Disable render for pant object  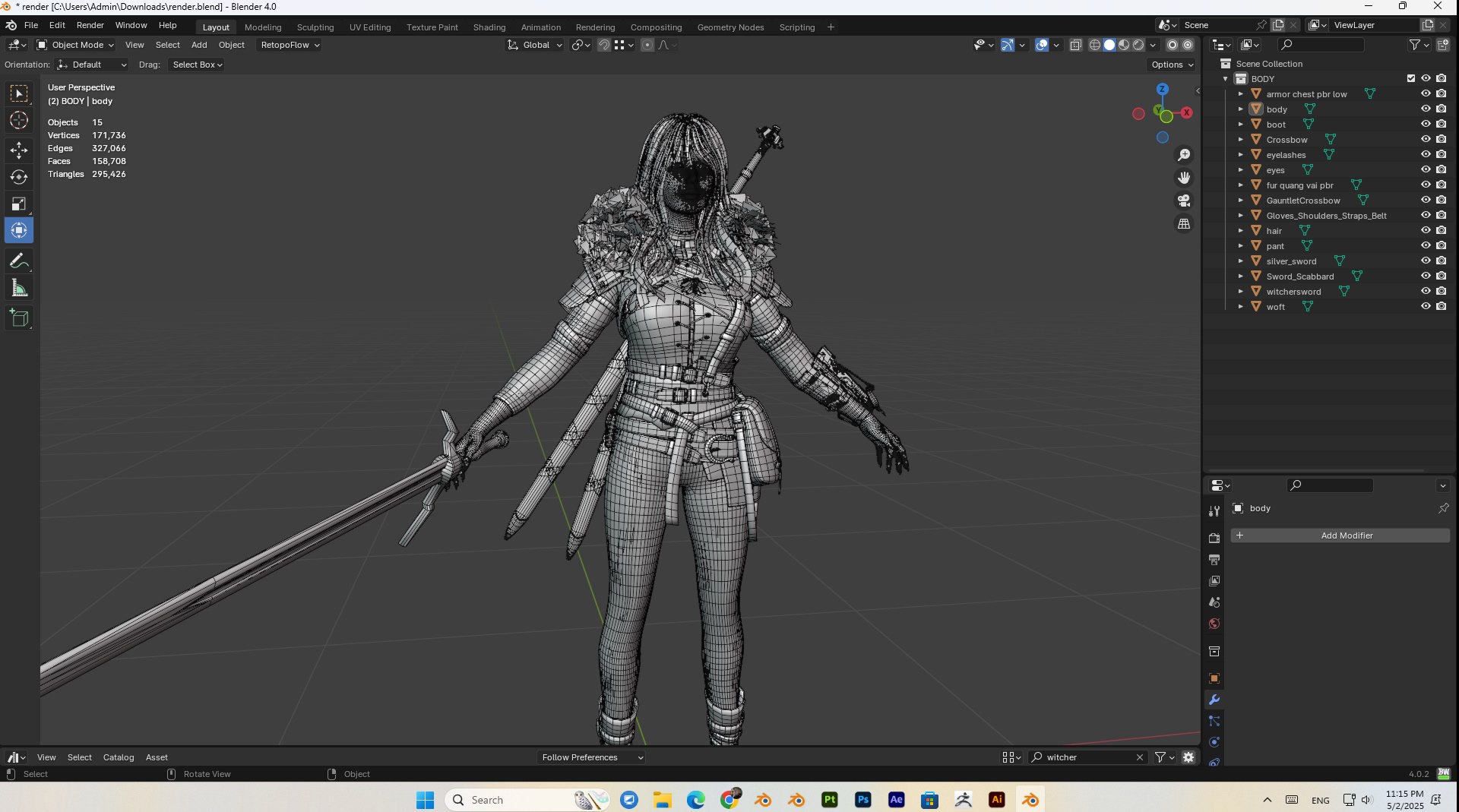pos(1441,246)
